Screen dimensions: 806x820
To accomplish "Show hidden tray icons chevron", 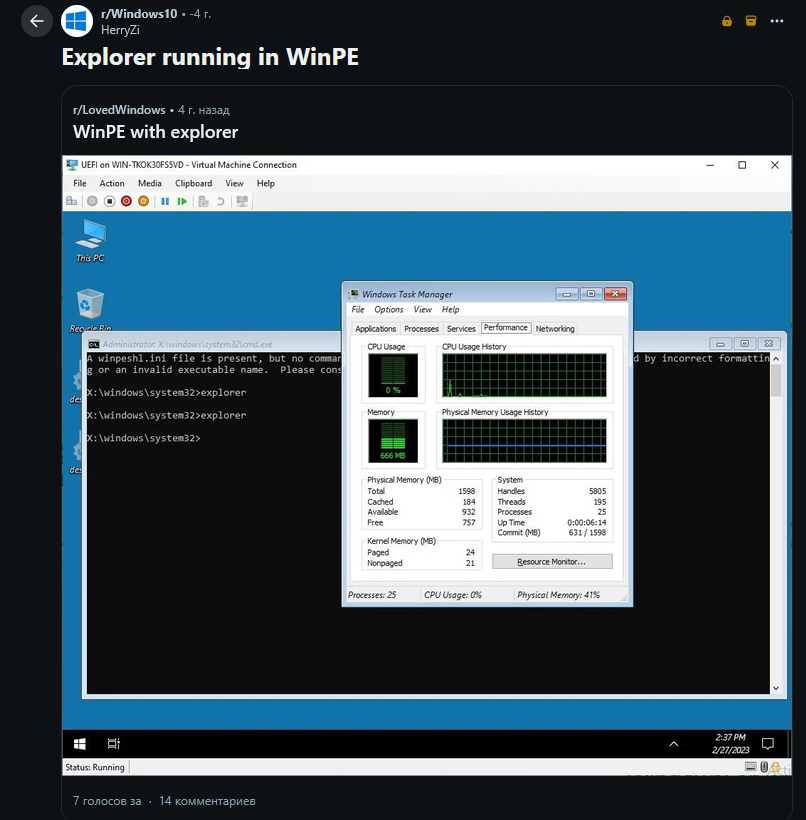I will 674,744.
